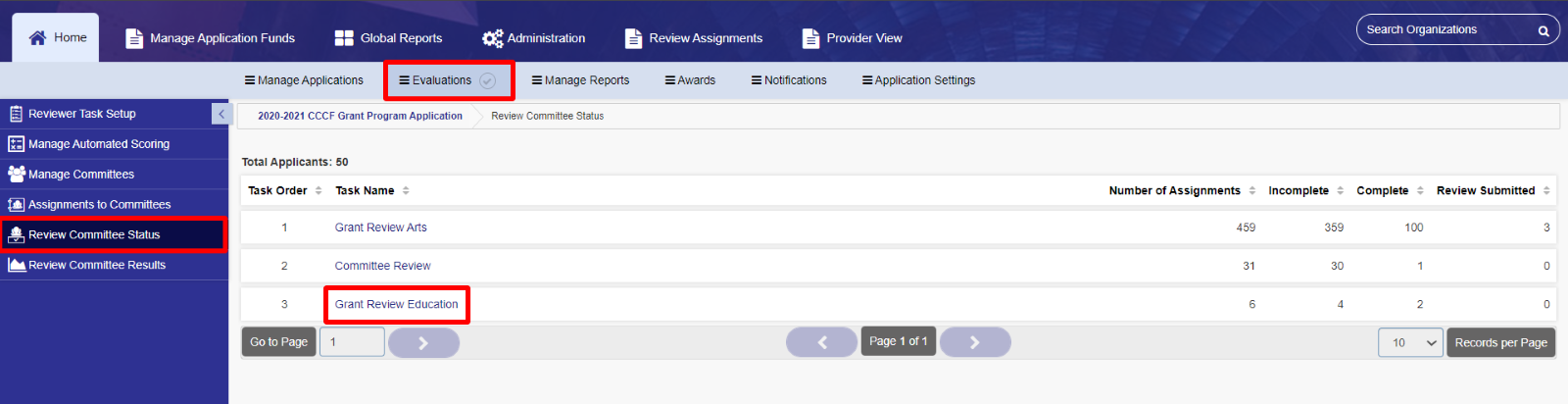Click the Go to Page button
Image resolution: width=1568 pixels, height=404 pixels.
pyautogui.click(x=278, y=342)
